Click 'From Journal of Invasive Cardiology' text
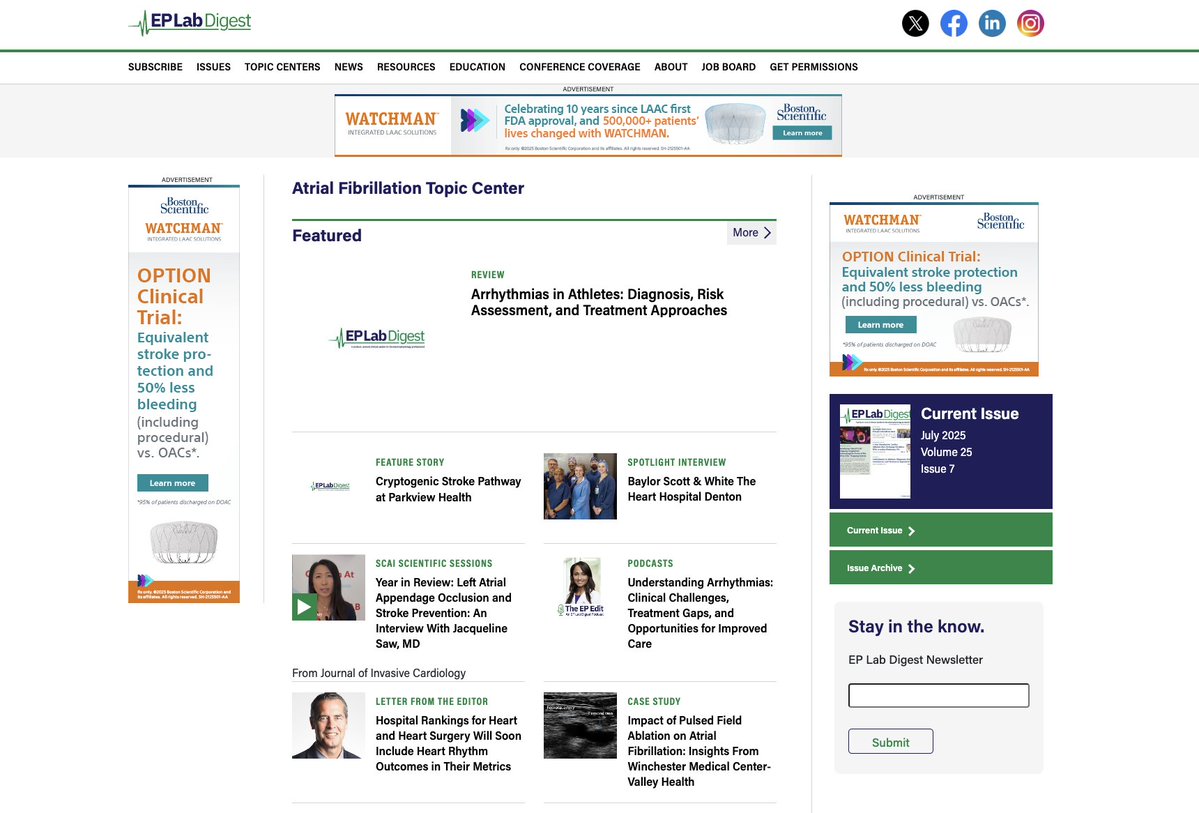The height and width of the screenshot is (813, 1199). 379,673
